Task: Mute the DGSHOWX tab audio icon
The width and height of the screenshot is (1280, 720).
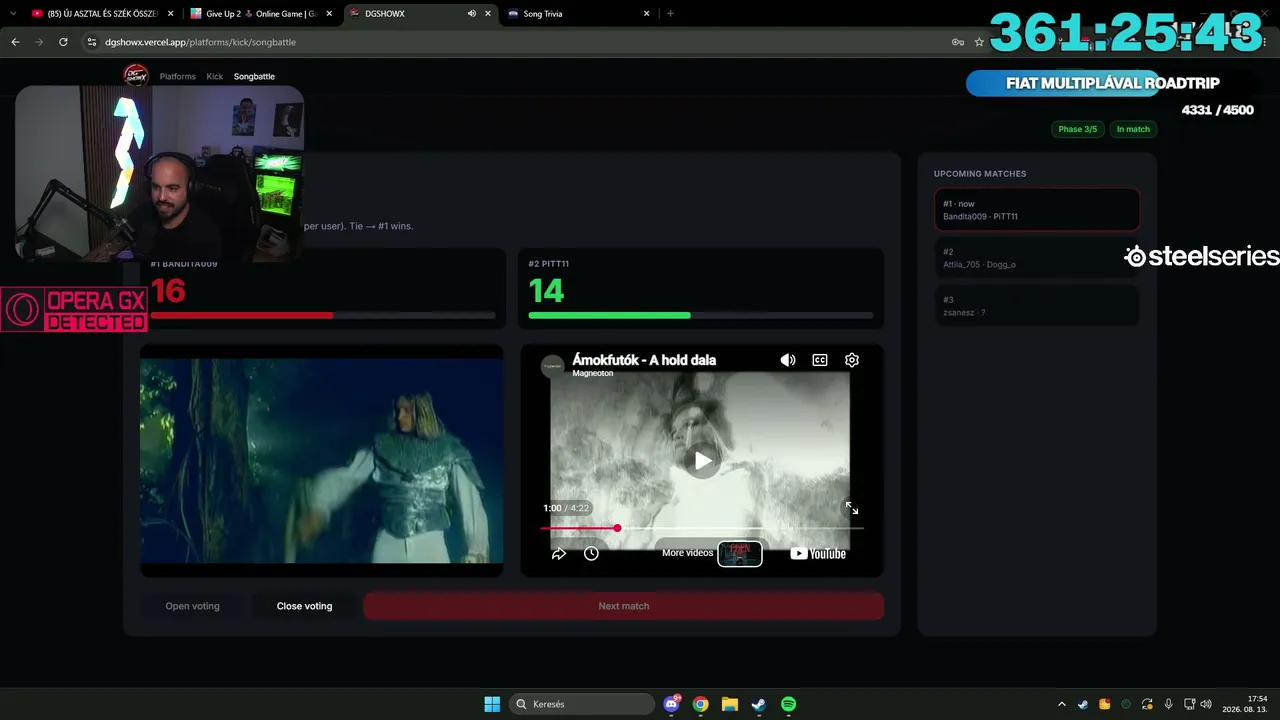Action: [x=471, y=14]
